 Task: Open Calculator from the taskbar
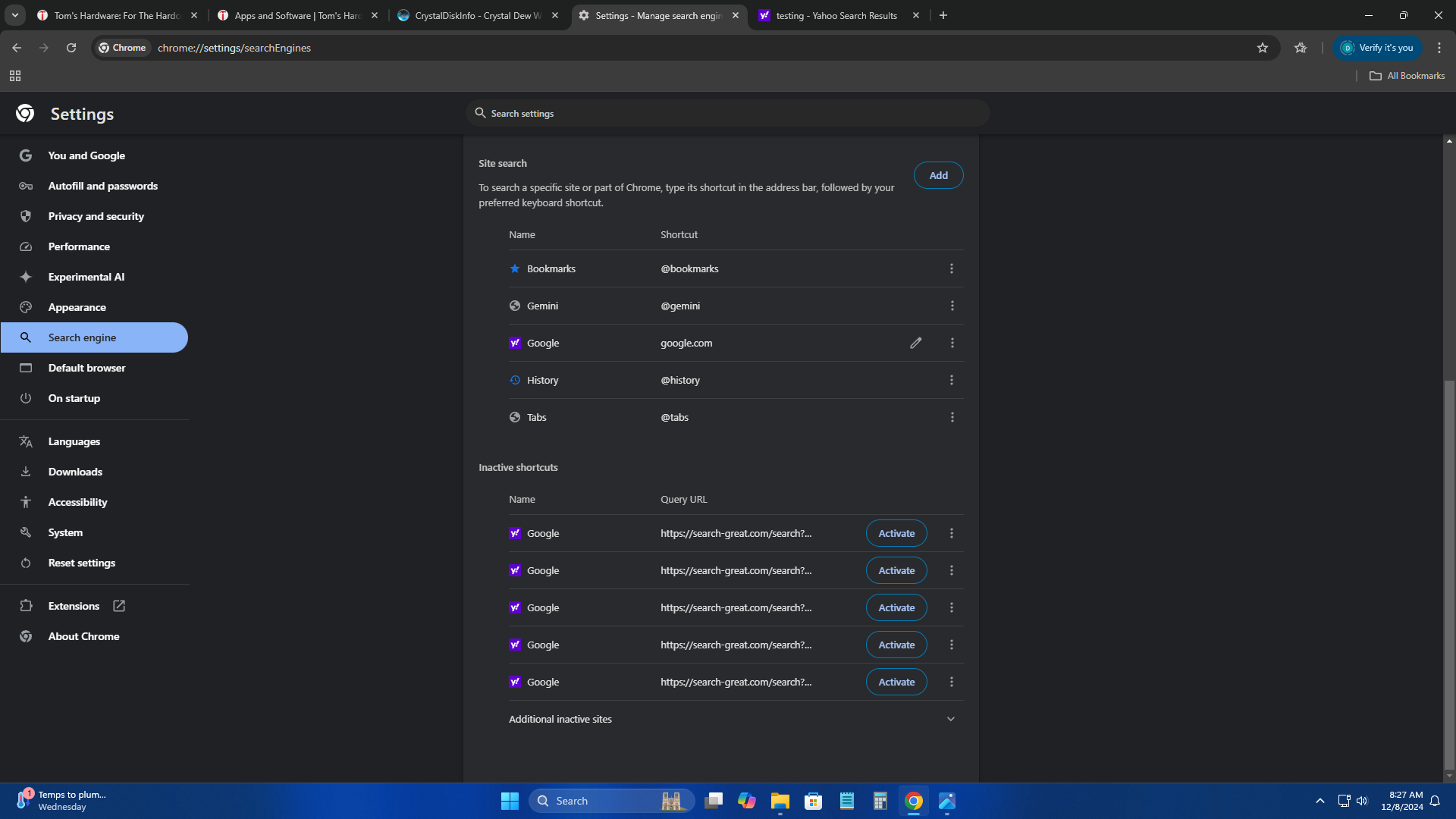click(x=880, y=801)
